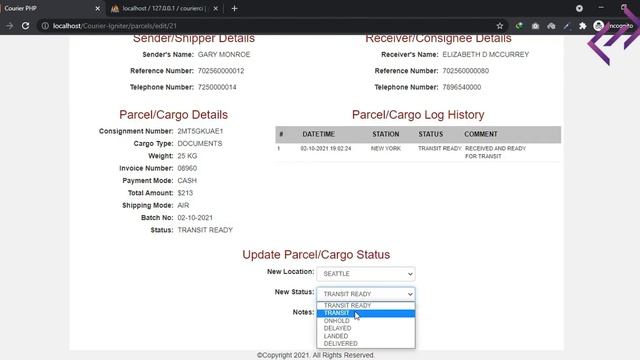Screen dimensions: 640x360
Task: Choose DELIVERED from the status list
Action: (x=366, y=344)
